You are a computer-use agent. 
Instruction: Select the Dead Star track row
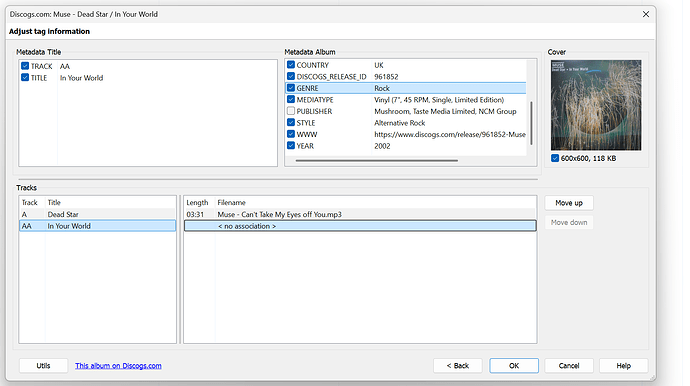(97, 214)
